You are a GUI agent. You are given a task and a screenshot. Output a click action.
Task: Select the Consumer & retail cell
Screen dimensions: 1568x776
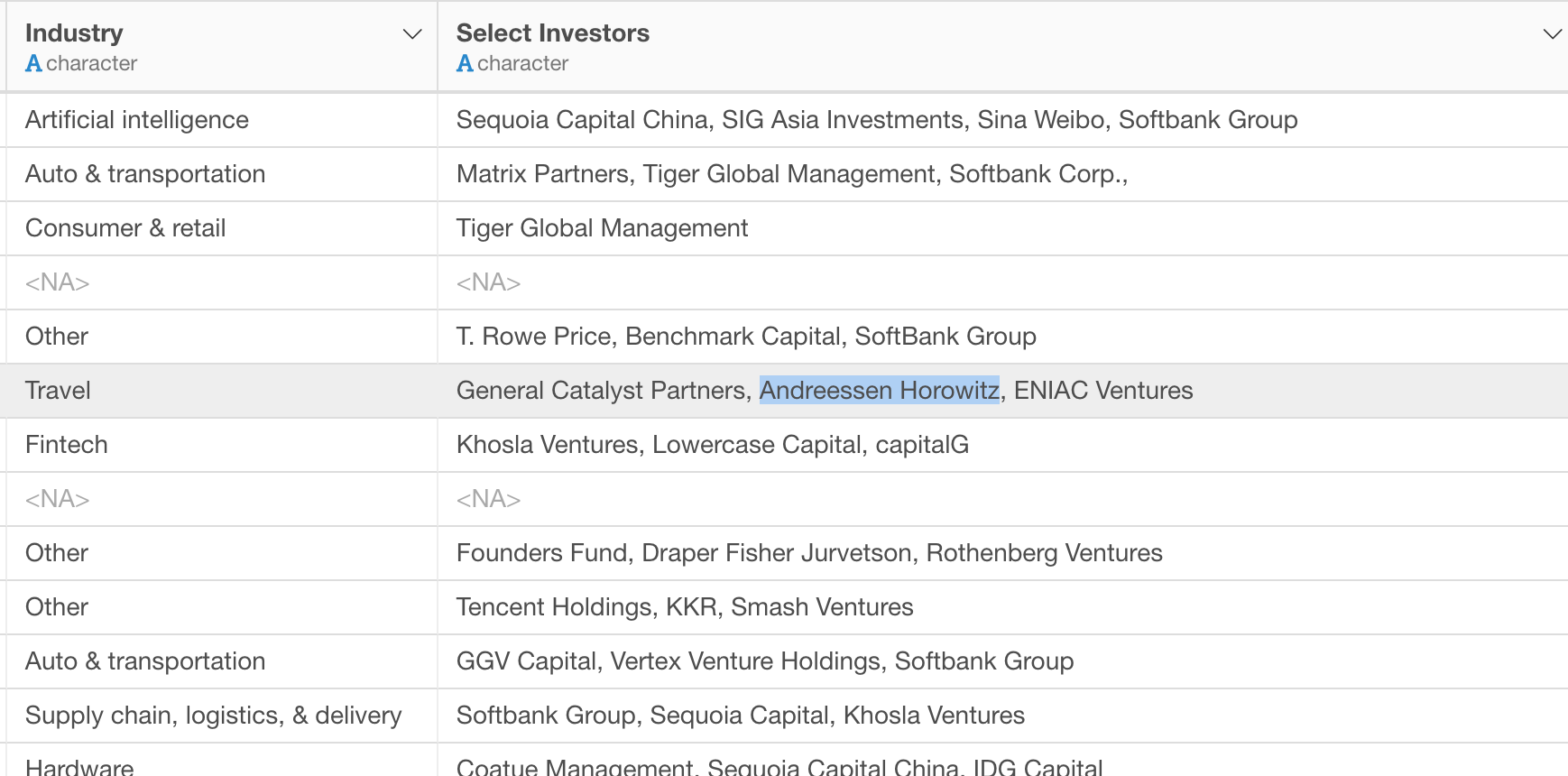tap(221, 228)
